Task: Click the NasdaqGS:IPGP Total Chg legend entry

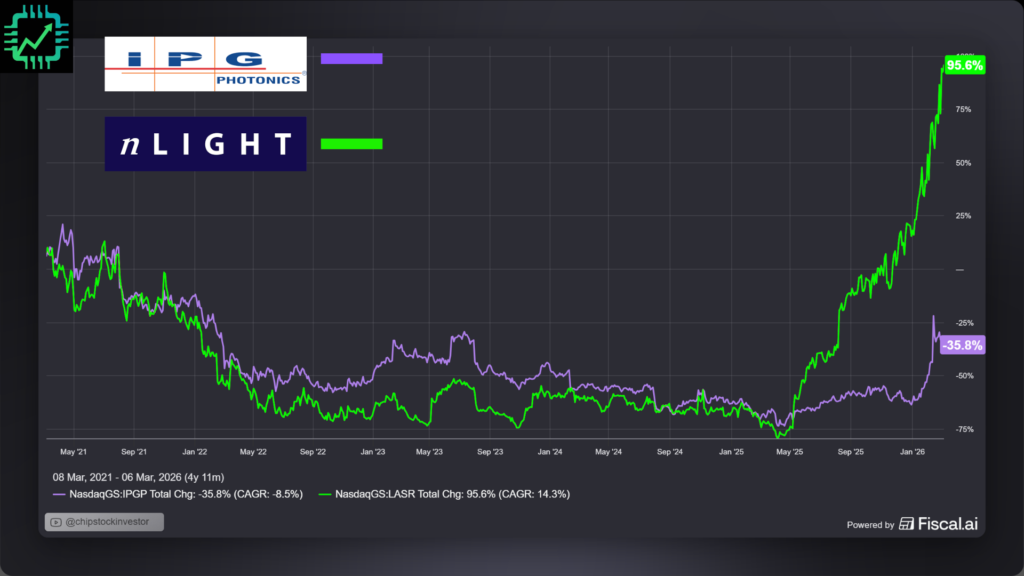Action: pos(178,494)
